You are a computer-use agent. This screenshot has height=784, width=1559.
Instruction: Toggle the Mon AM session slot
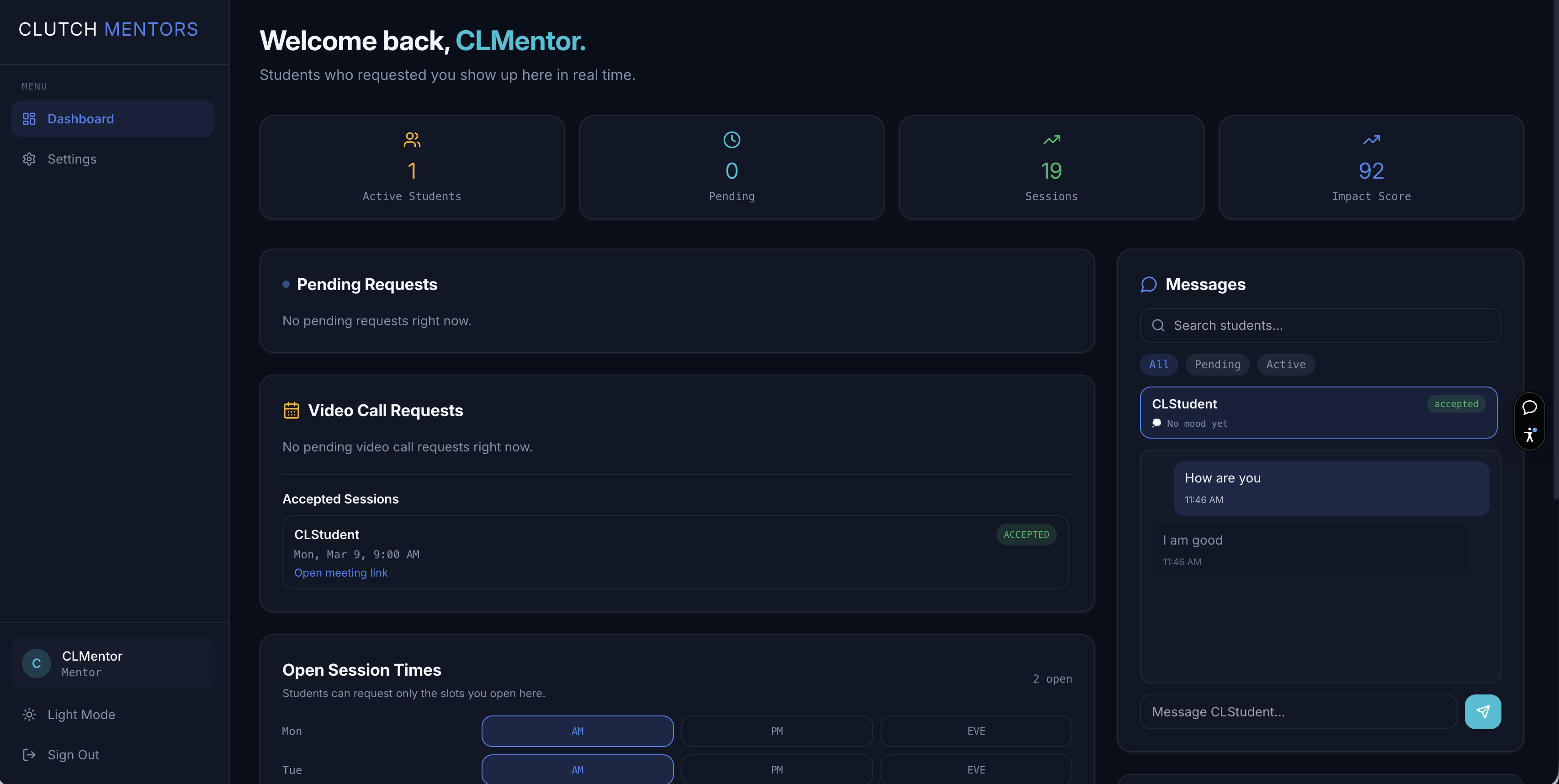(577, 731)
